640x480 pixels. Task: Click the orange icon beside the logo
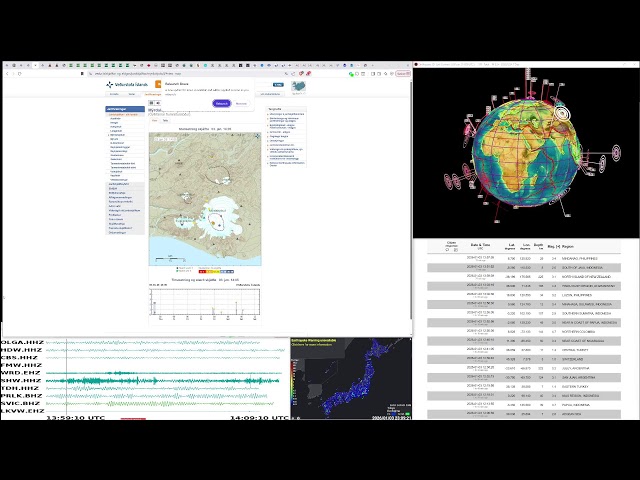click(158, 84)
